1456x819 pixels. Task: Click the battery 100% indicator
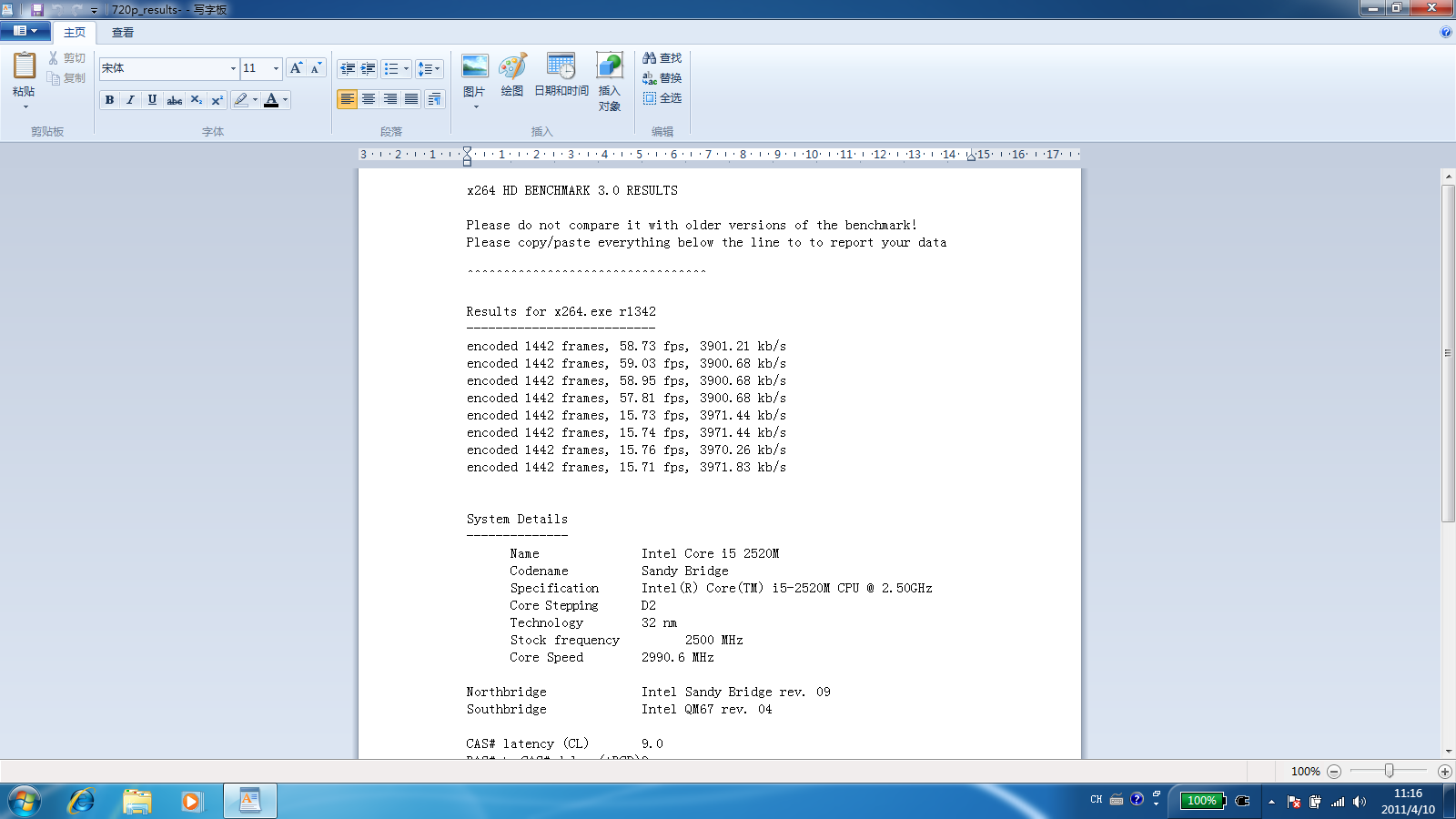[x=1203, y=801]
